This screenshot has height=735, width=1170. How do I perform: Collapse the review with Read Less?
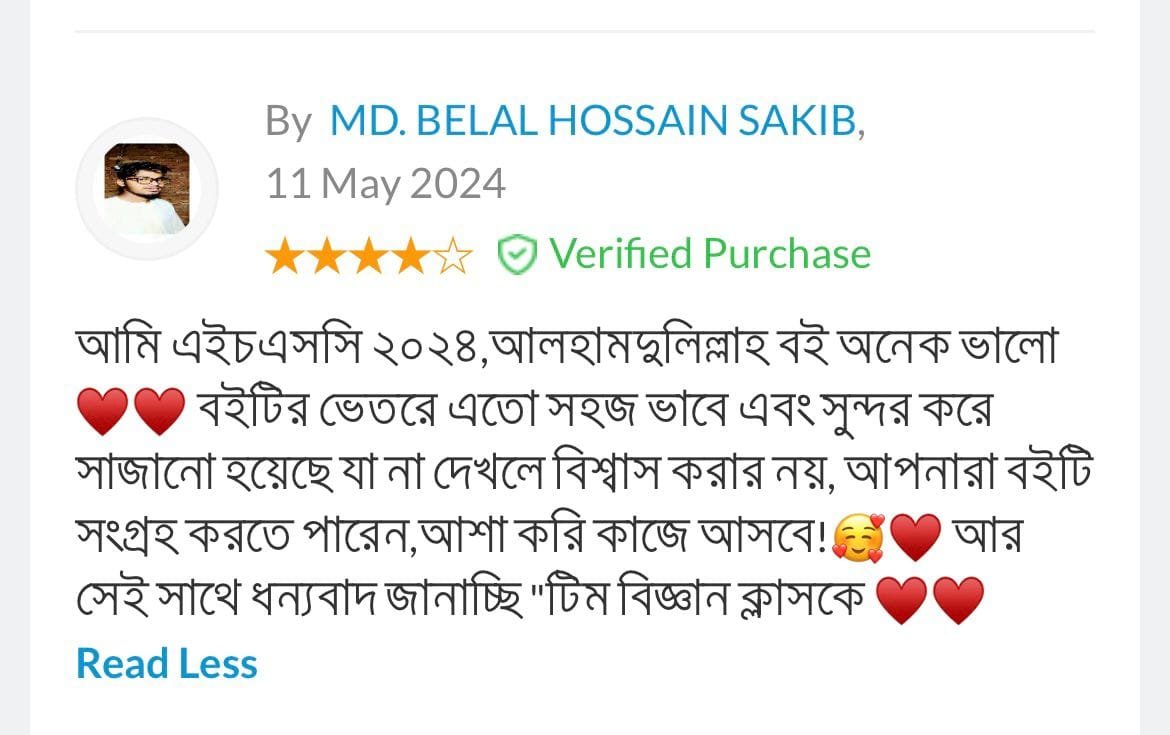167,664
